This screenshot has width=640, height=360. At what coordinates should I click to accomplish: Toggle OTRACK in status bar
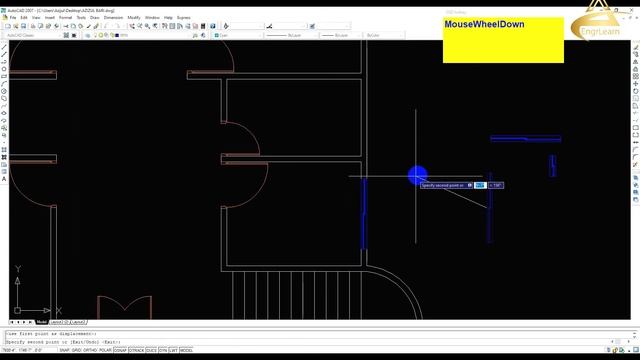pos(136,350)
